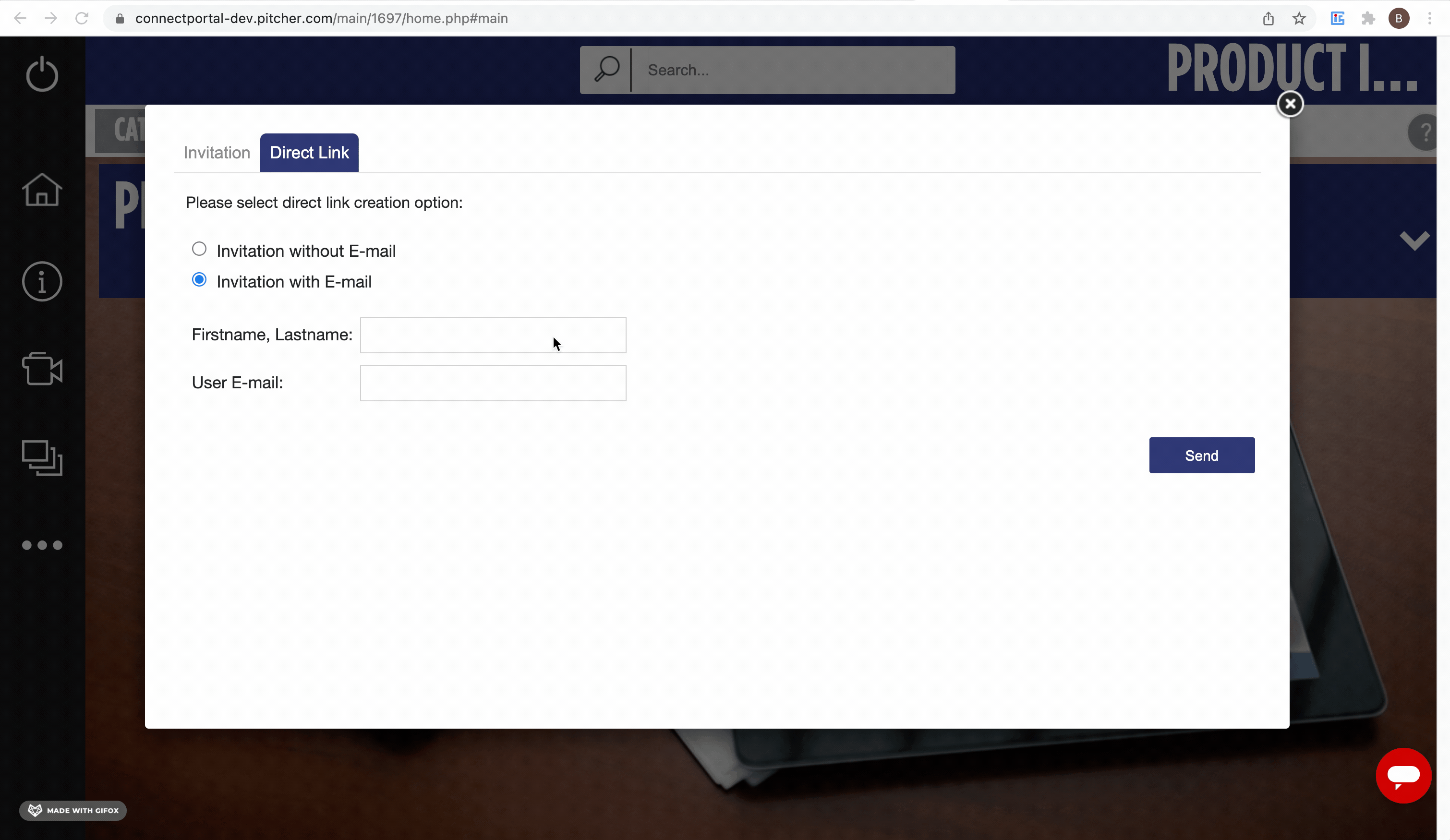The height and width of the screenshot is (840, 1450).
Task: Switch to the Invitation tab
Action: [217, 153]
